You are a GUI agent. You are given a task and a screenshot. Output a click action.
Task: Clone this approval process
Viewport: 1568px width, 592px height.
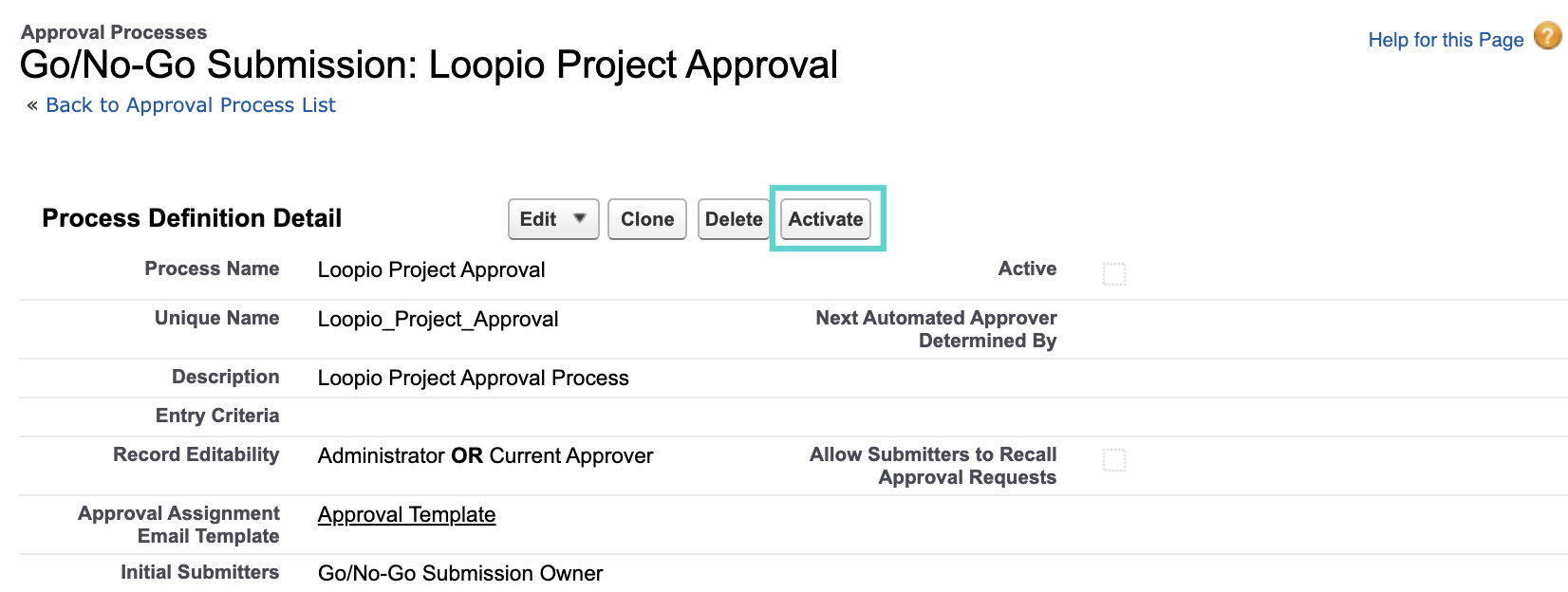[x=646, y=218]
